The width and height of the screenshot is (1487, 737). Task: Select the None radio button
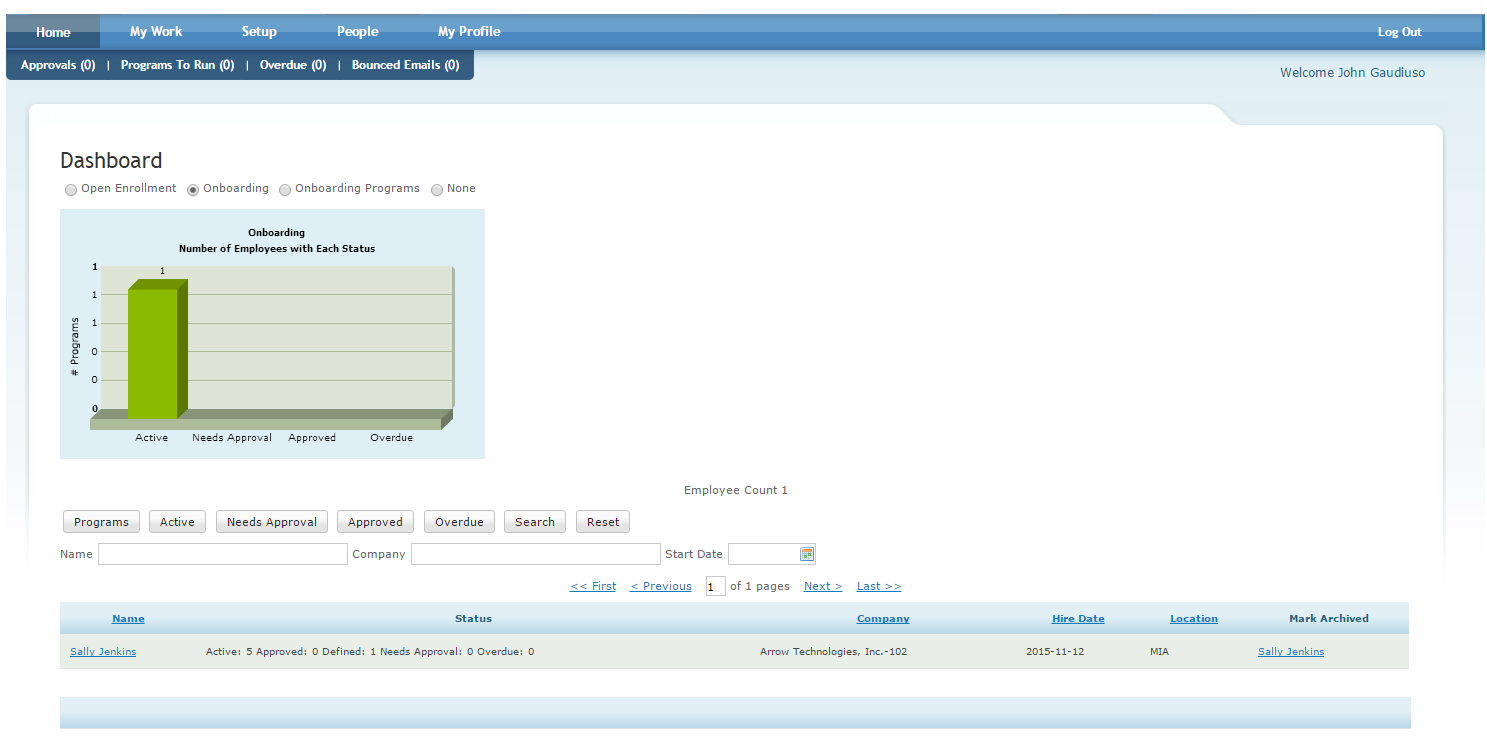pyautogui.click(x=437, y=189)
